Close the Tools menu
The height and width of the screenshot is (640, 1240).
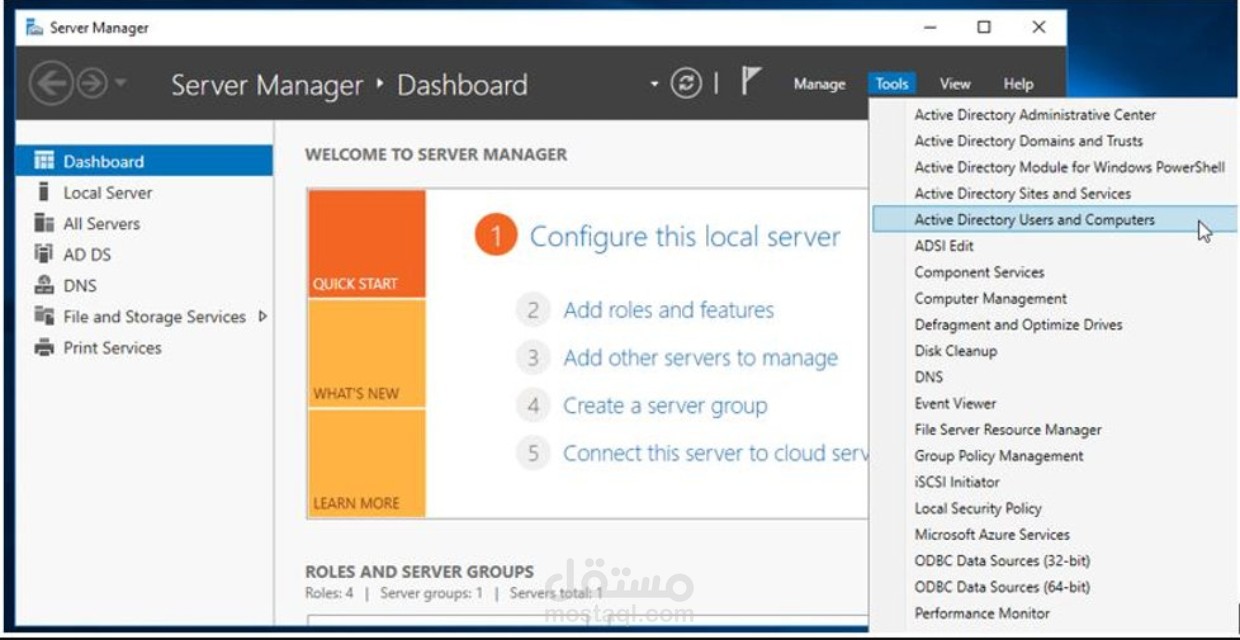pyautogui.click(x=892, y=84)
